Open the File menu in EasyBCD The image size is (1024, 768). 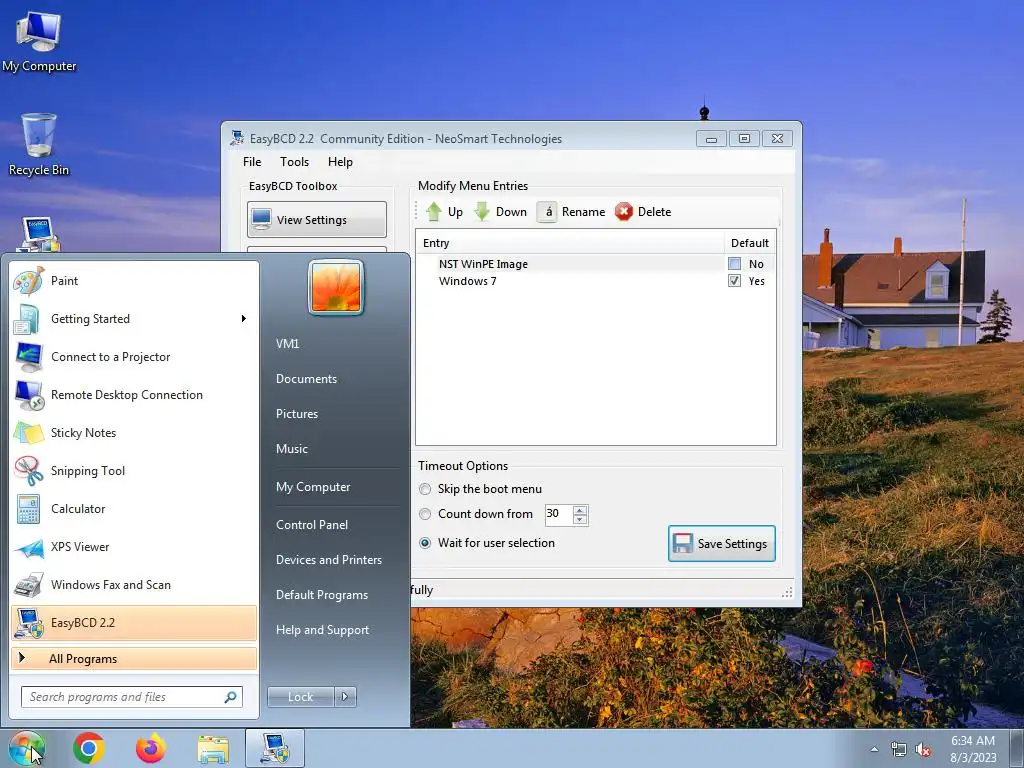252,162
